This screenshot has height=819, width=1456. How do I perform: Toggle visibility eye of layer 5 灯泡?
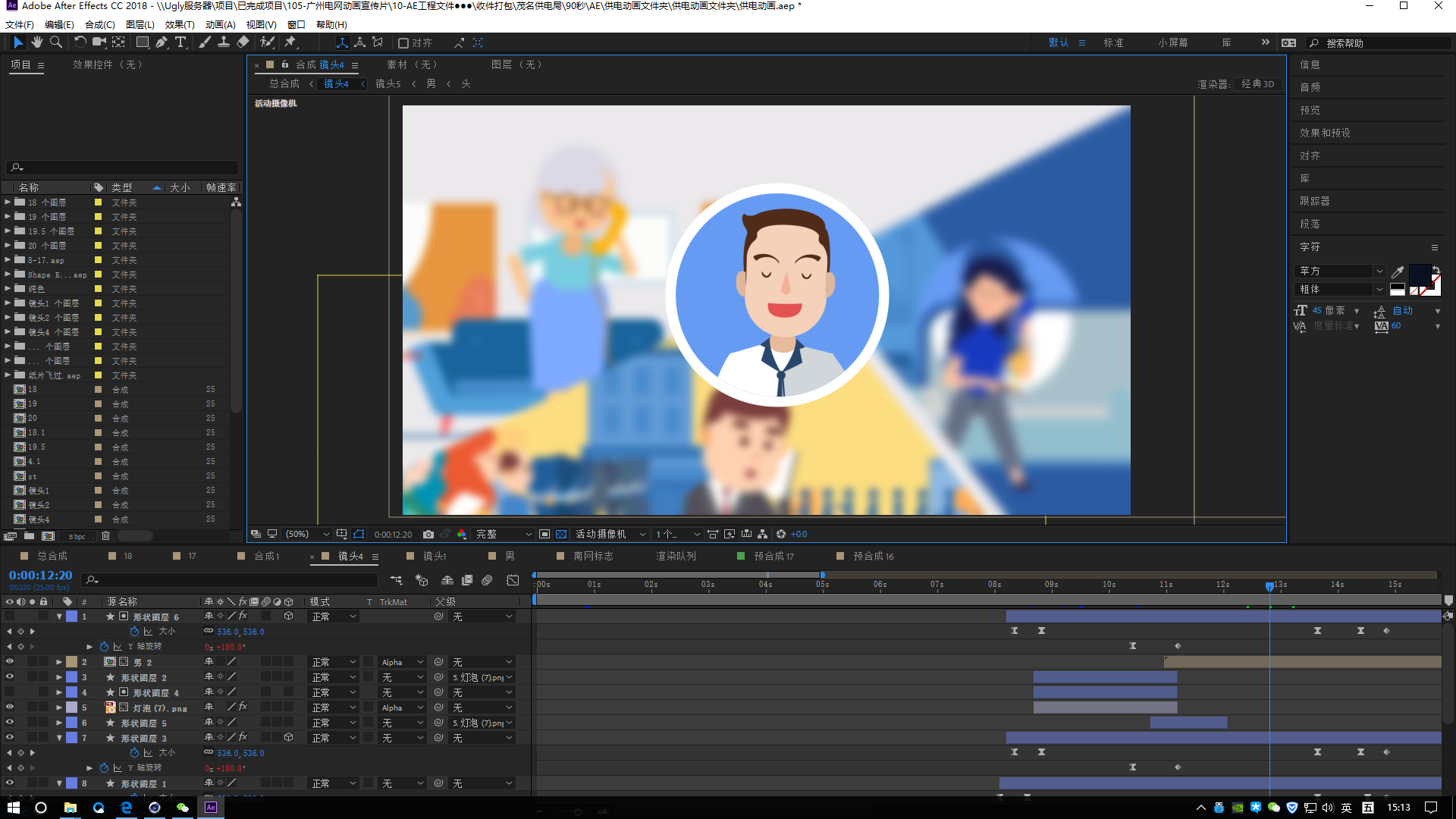[x=10, y=707]
